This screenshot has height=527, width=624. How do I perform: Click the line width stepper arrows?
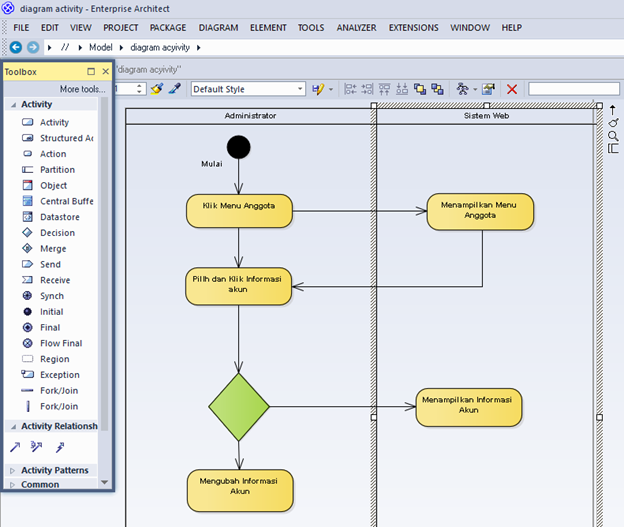click(x=139, y=88)
